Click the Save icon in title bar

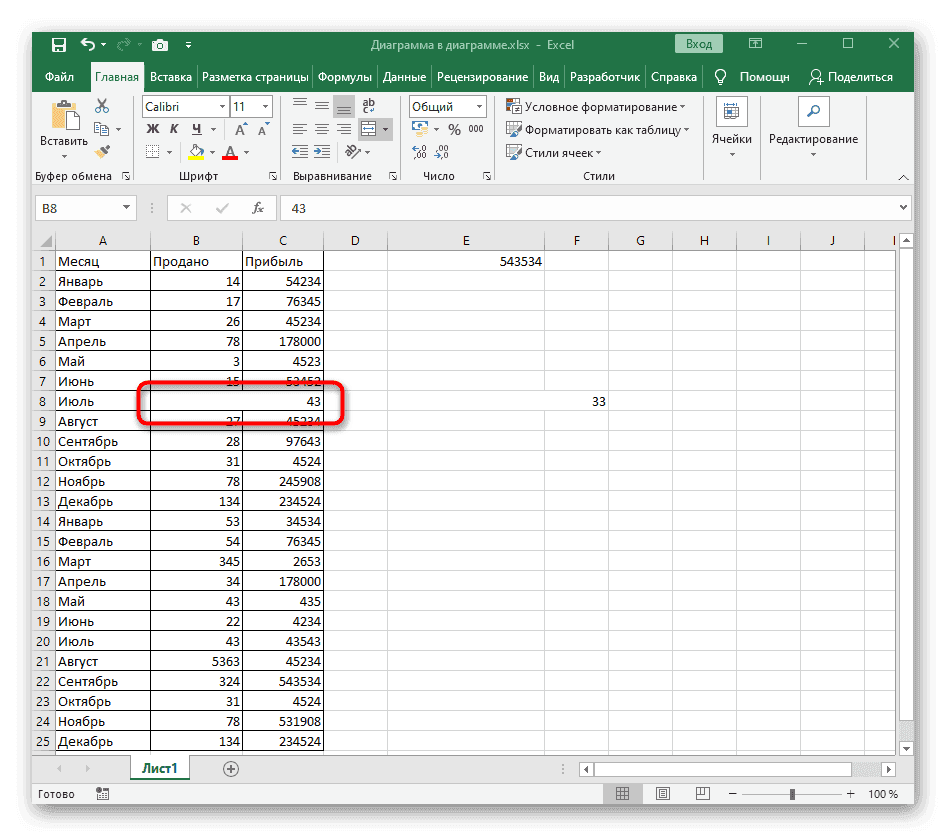point(59,44)
